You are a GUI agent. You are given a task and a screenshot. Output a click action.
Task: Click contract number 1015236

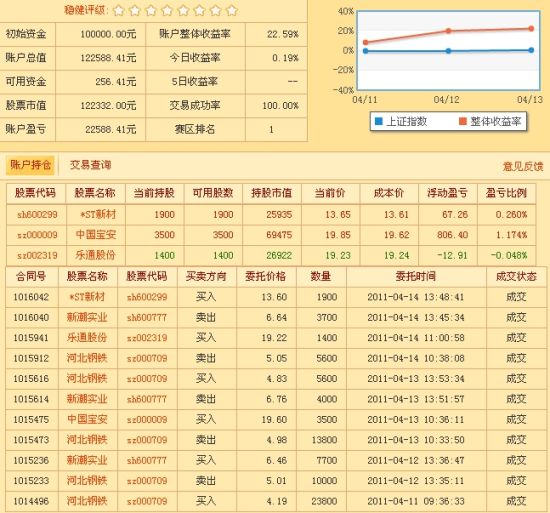[31, 460]
